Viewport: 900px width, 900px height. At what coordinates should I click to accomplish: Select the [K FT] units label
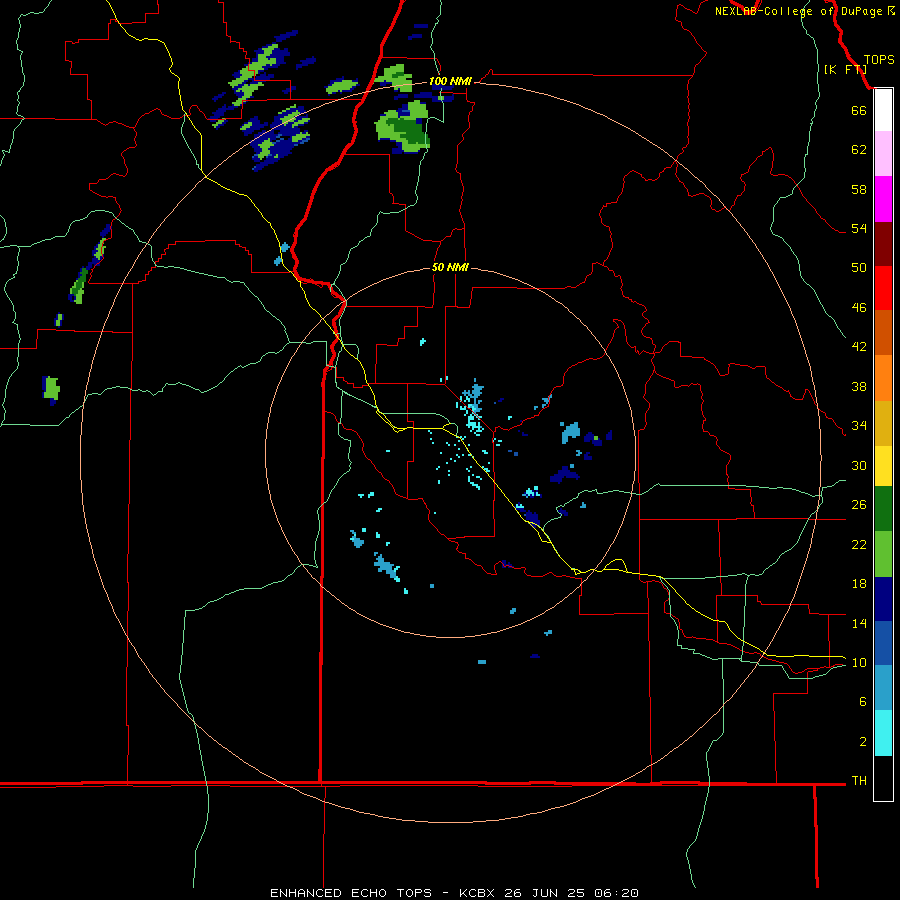pyautogui.click(x=845, y=69)
